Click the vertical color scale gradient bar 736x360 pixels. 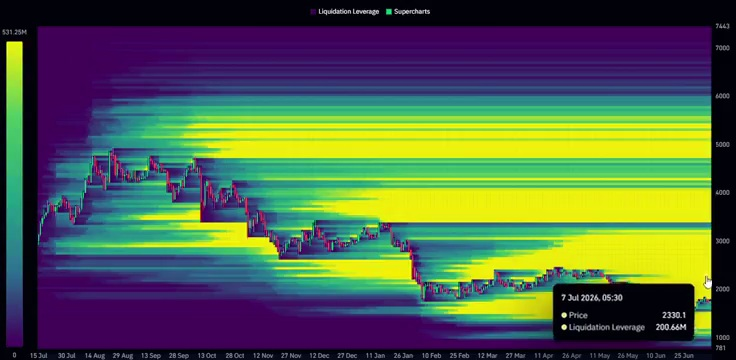[x=14, y=194]
